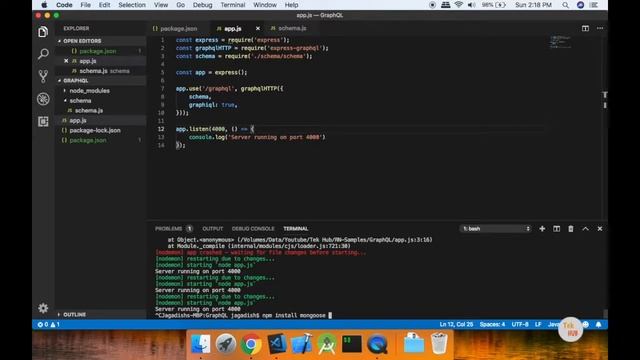The height and width of the screenshot is (360, 640).
Task: Split the editor to the right
Action: click(585, 28)
